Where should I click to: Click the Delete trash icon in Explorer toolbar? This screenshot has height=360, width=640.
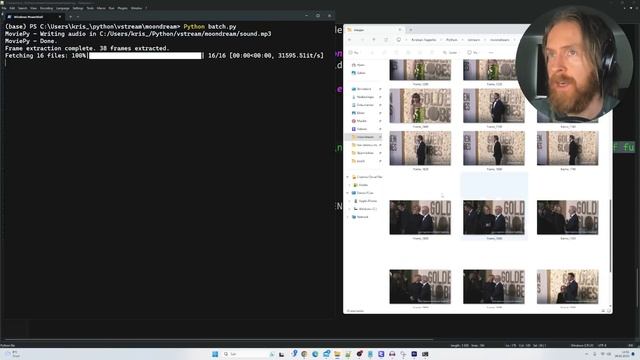[432, 53]
